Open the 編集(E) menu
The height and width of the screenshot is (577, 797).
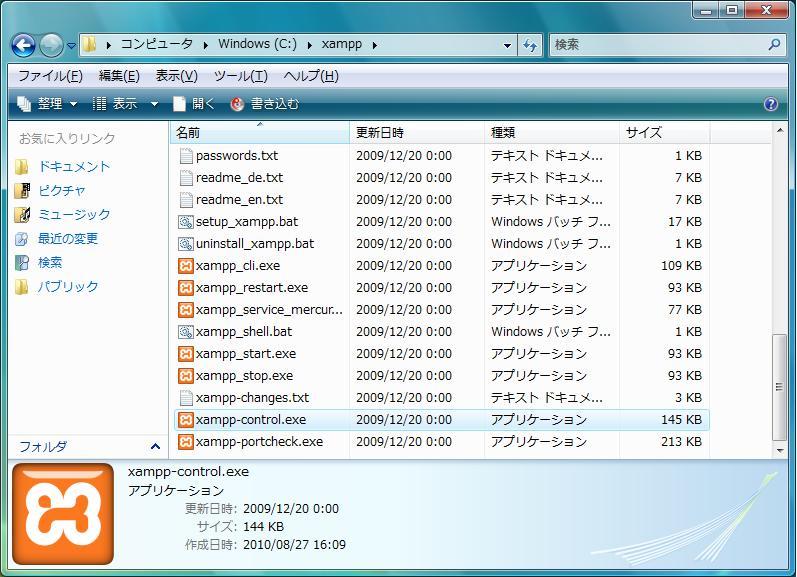[119, 76]
